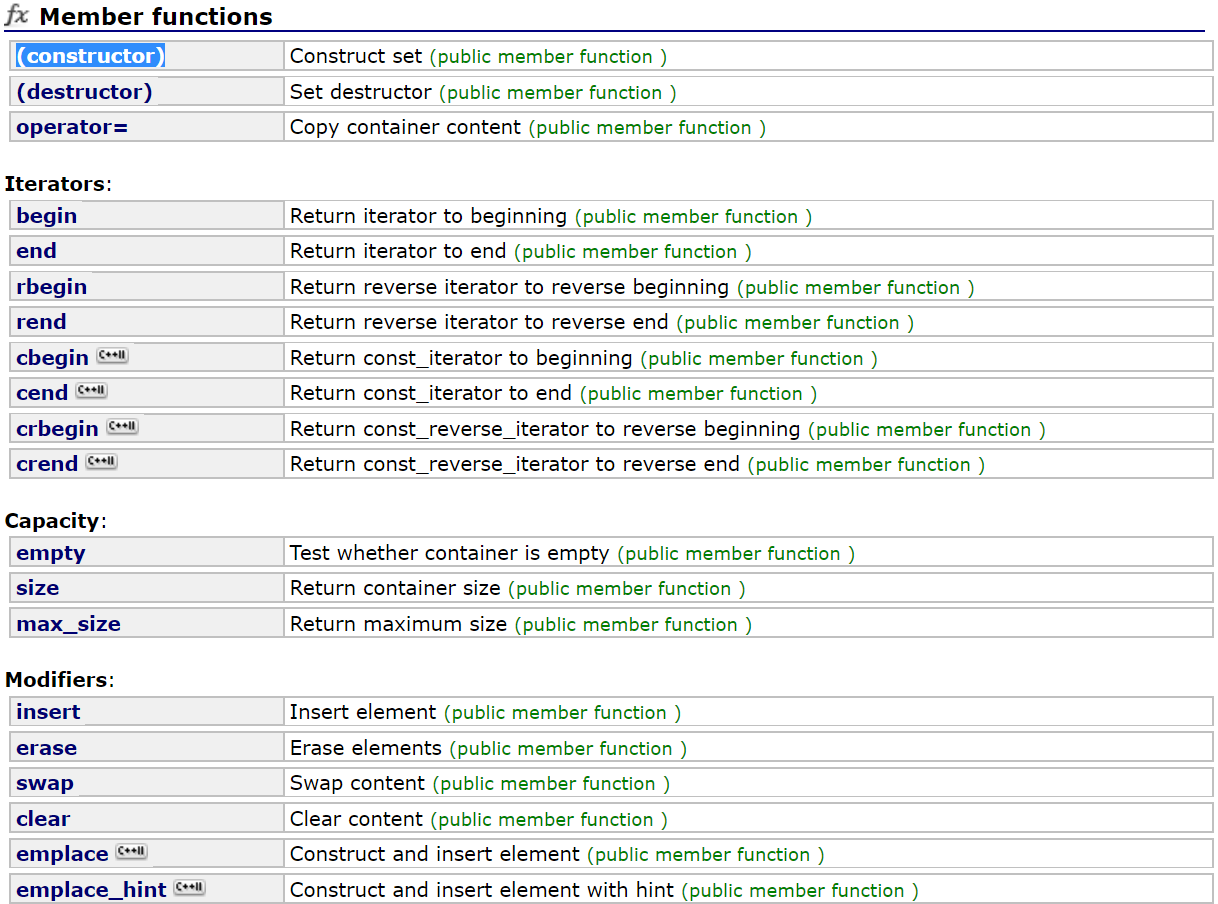The width and height of the screenshot is (1218, 904).
Task: Open the clear function link
Action: click(x=44, y=819)
